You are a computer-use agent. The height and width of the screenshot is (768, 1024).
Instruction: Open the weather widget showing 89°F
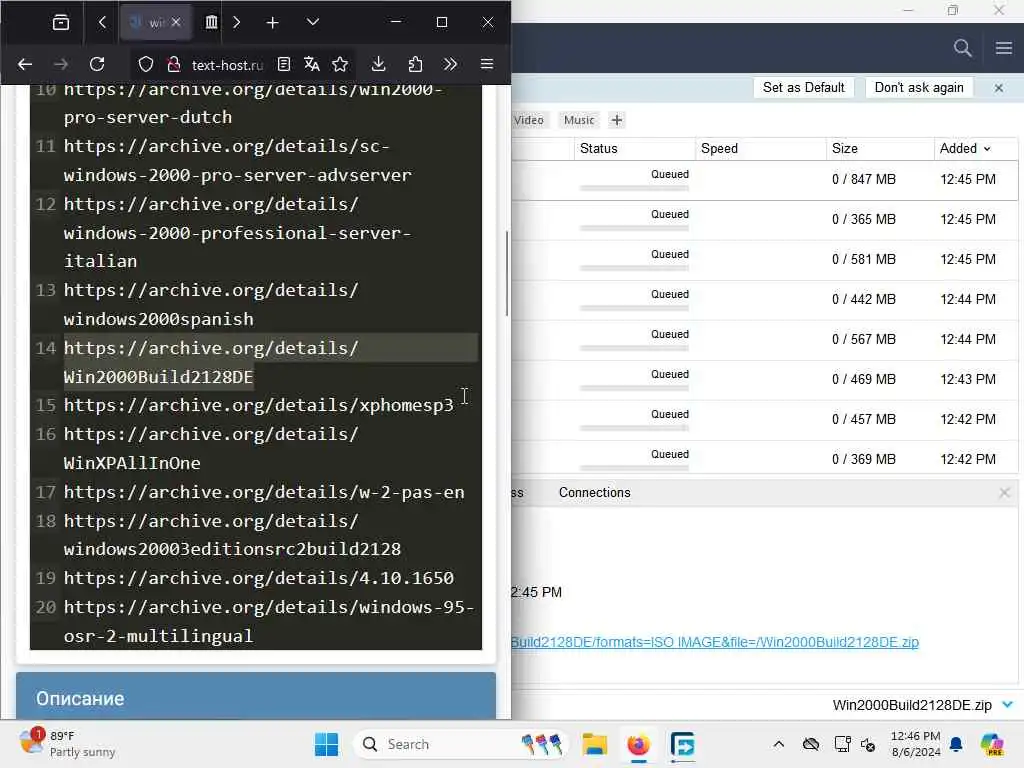coord(67,744)
